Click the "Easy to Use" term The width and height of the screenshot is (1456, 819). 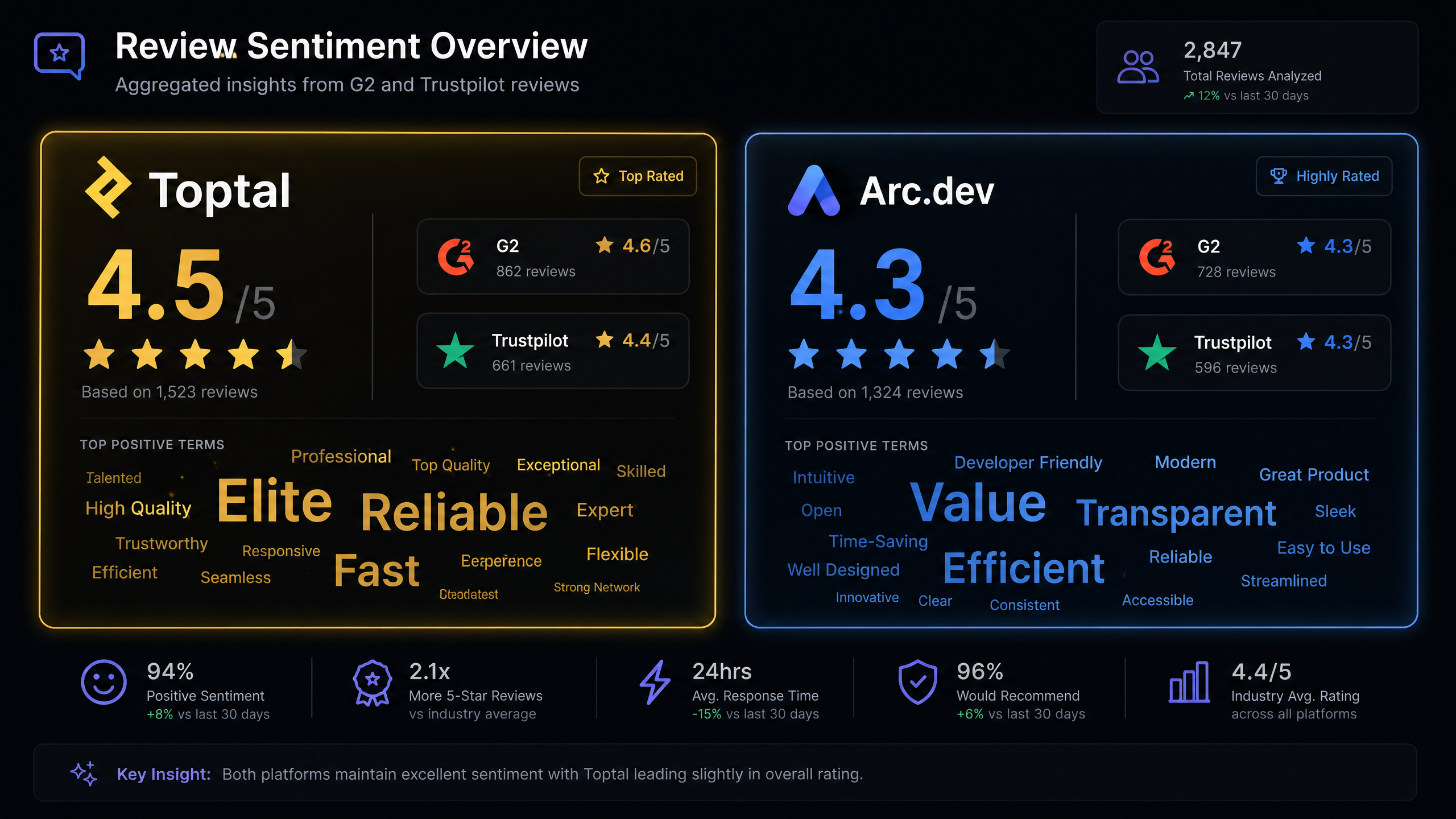[x=1323, y=548]
